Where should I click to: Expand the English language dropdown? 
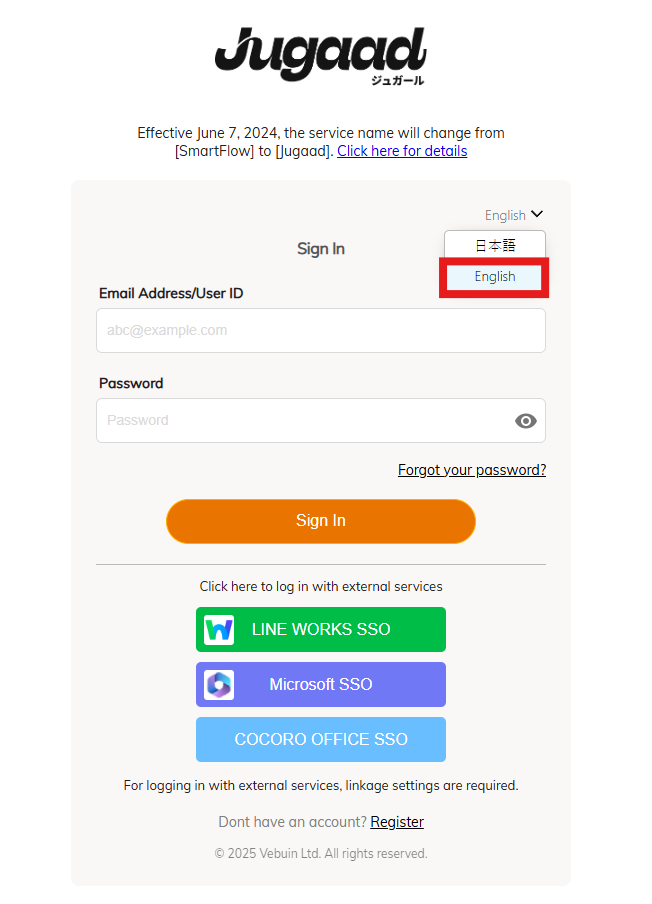(514, 215)
